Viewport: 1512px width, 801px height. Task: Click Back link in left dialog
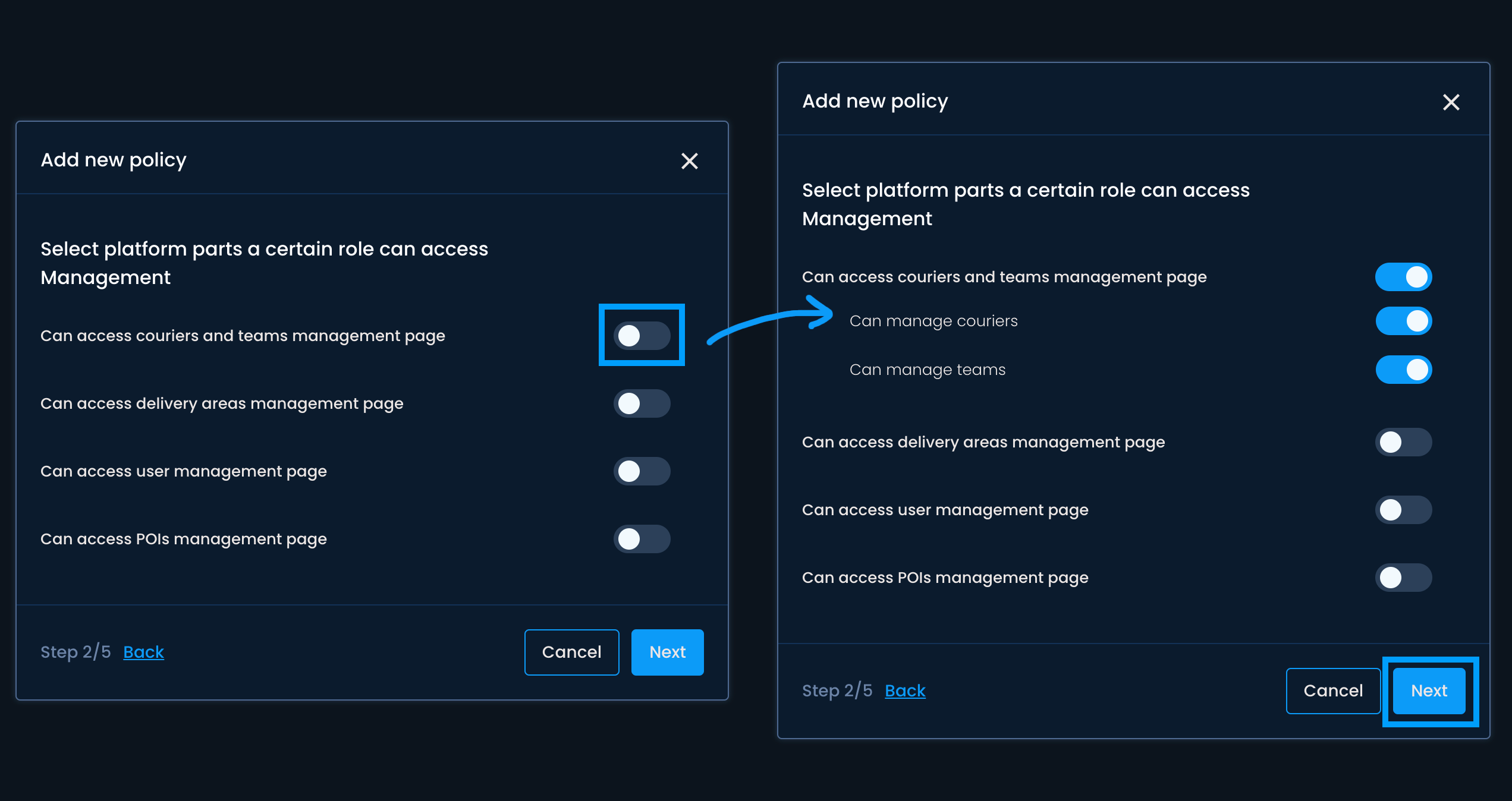(x=143, y=652)
